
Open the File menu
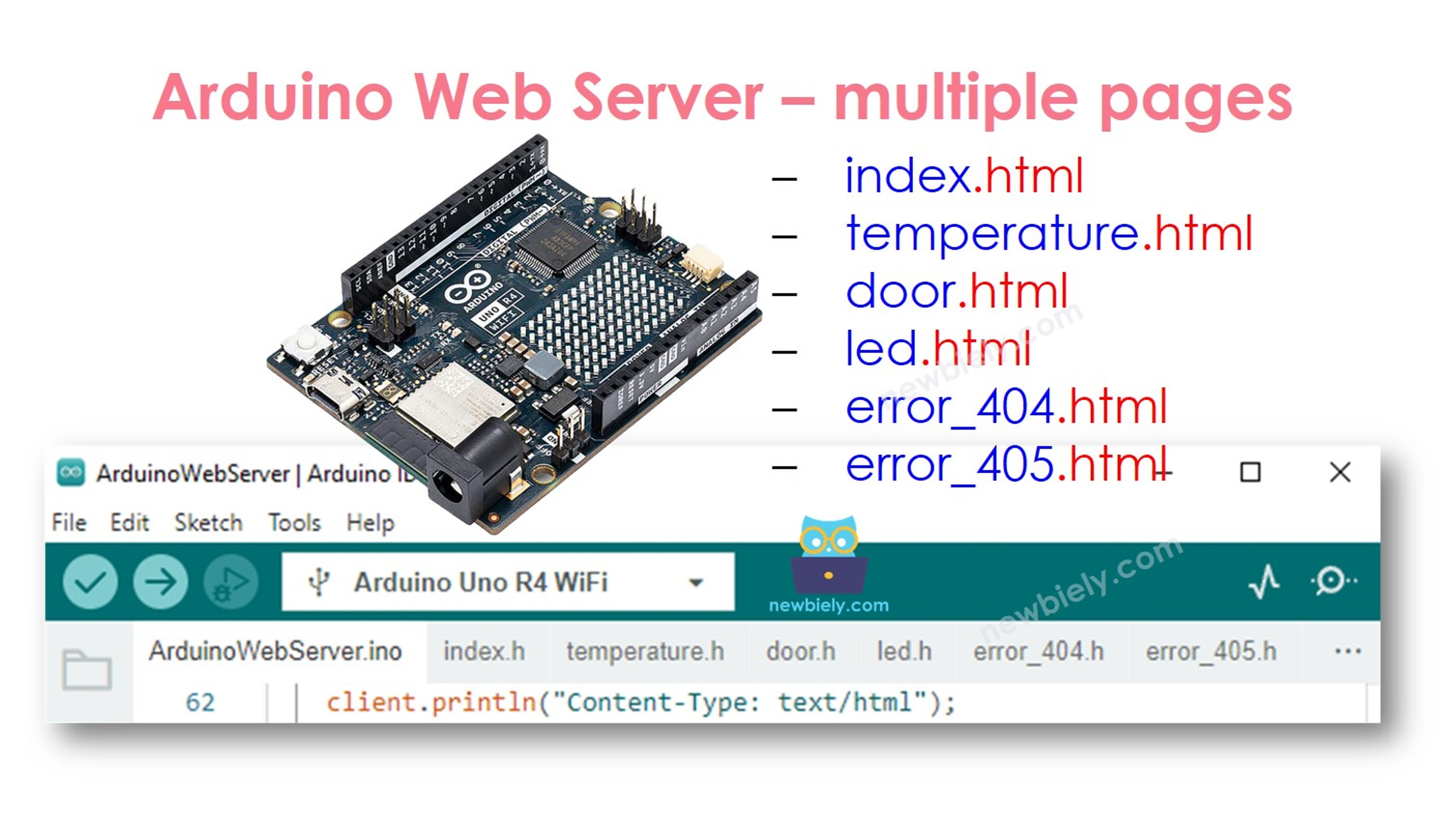[68, 523]
